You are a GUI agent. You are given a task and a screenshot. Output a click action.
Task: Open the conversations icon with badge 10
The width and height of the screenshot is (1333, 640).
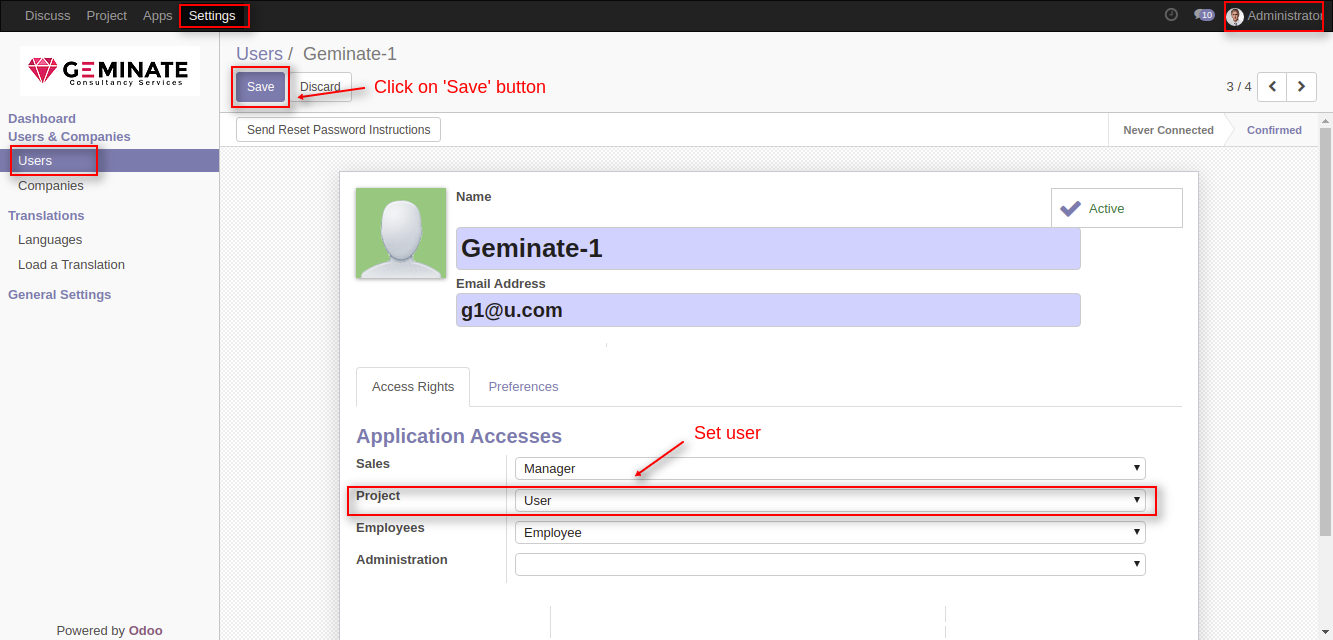click(x=1204, y=15)
